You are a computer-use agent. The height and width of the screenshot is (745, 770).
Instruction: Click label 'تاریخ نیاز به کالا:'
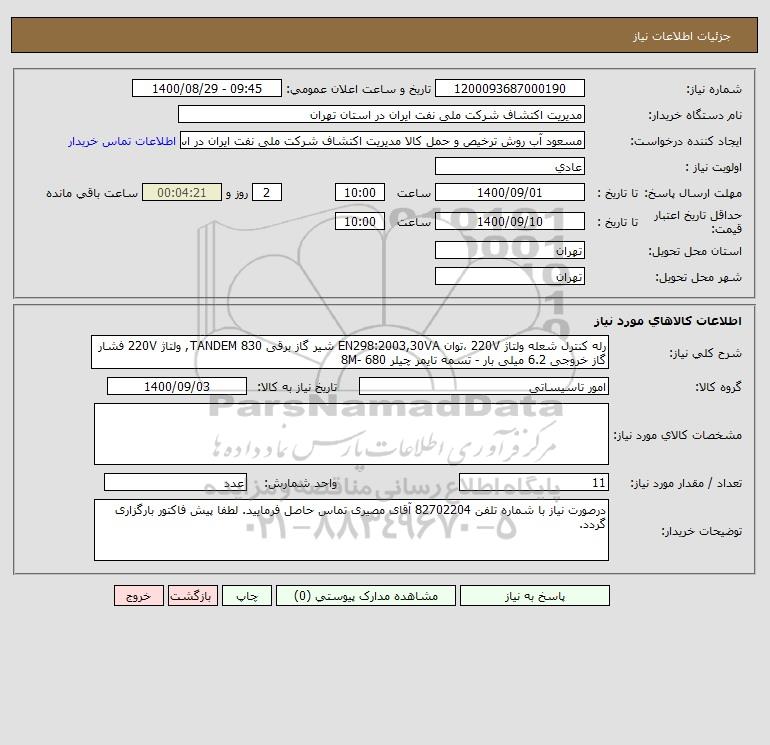coord(298,387)
